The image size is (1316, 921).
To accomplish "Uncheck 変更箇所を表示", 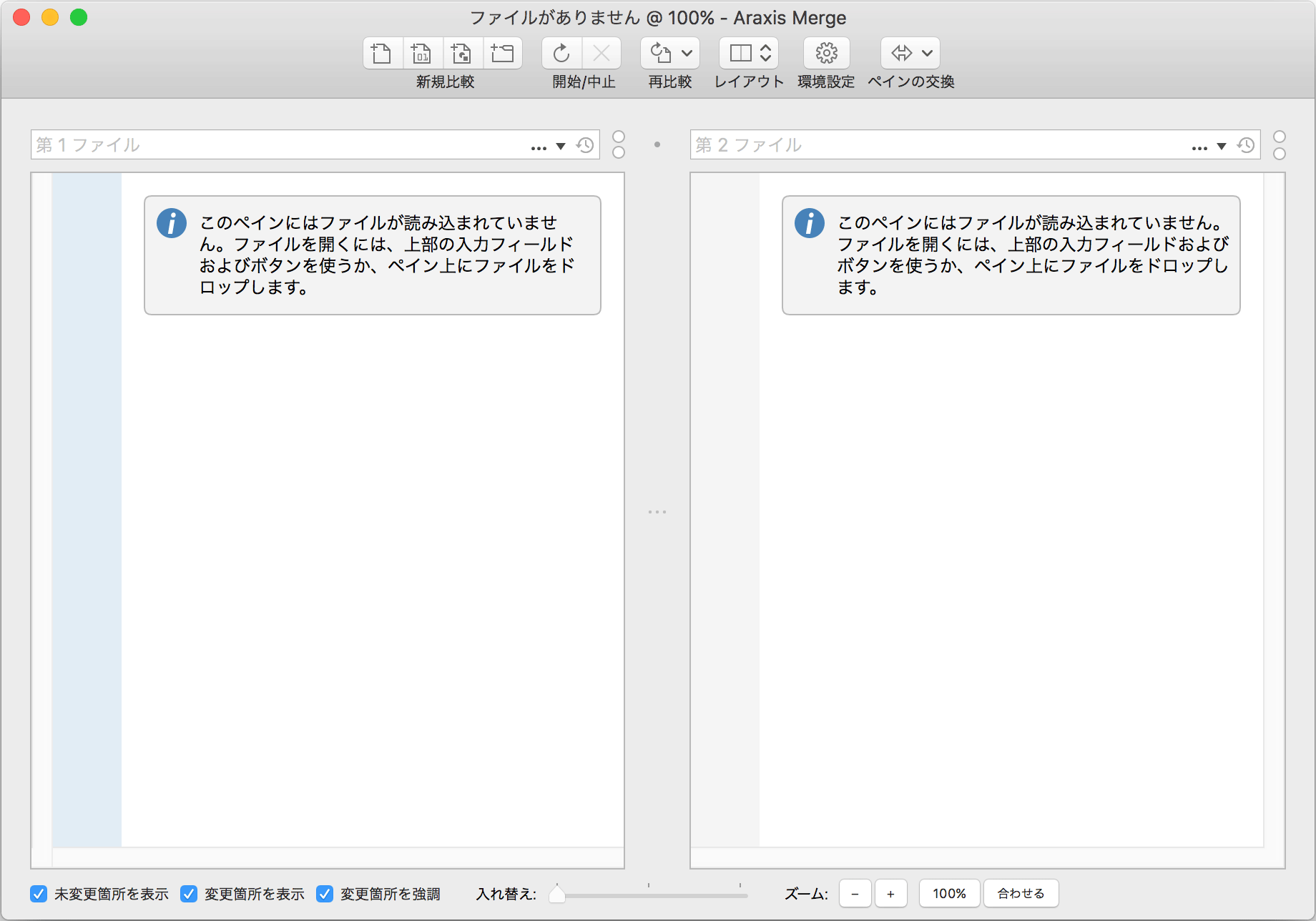I will (x=189, y=894).
